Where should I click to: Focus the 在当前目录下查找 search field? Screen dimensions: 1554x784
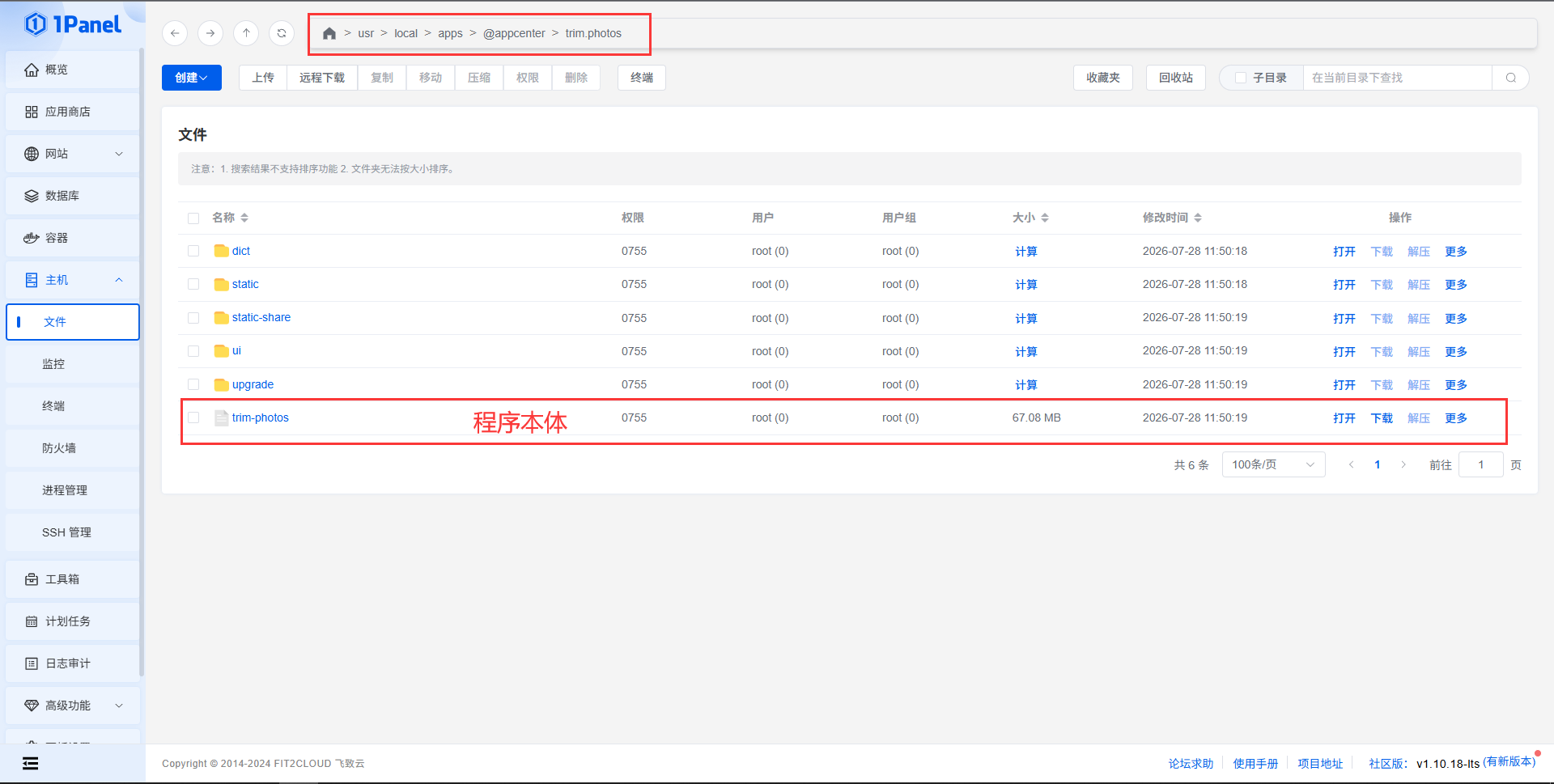[1397, 78]
